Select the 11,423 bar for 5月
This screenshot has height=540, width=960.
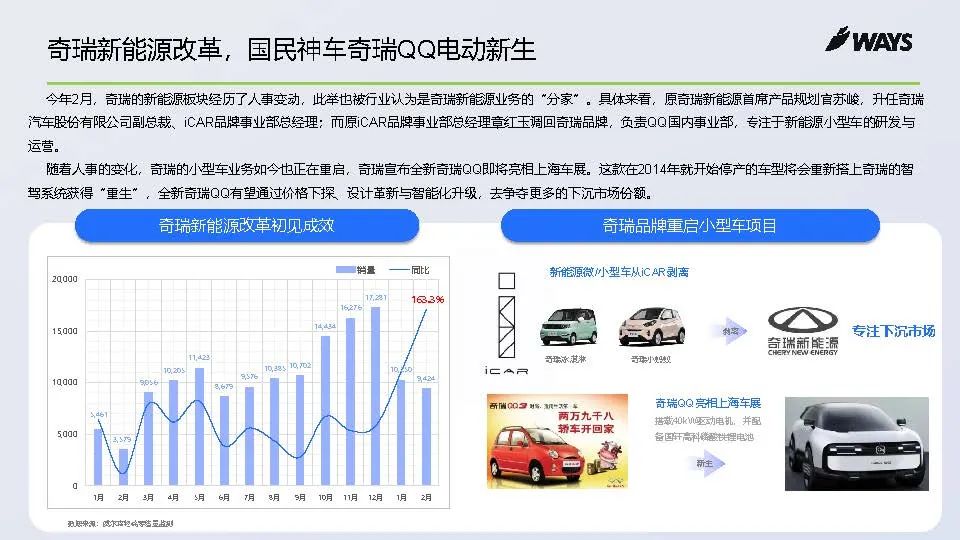click(x=199, y=426)
